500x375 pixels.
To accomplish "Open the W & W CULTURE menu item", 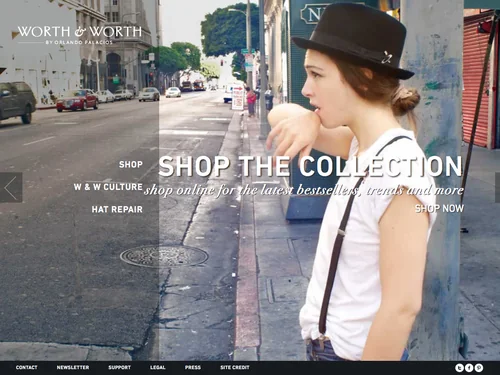I will (108, 187).
